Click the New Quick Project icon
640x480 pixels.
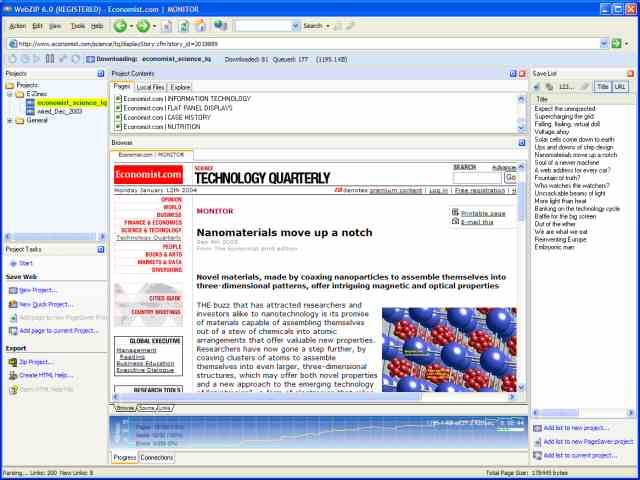13,304
